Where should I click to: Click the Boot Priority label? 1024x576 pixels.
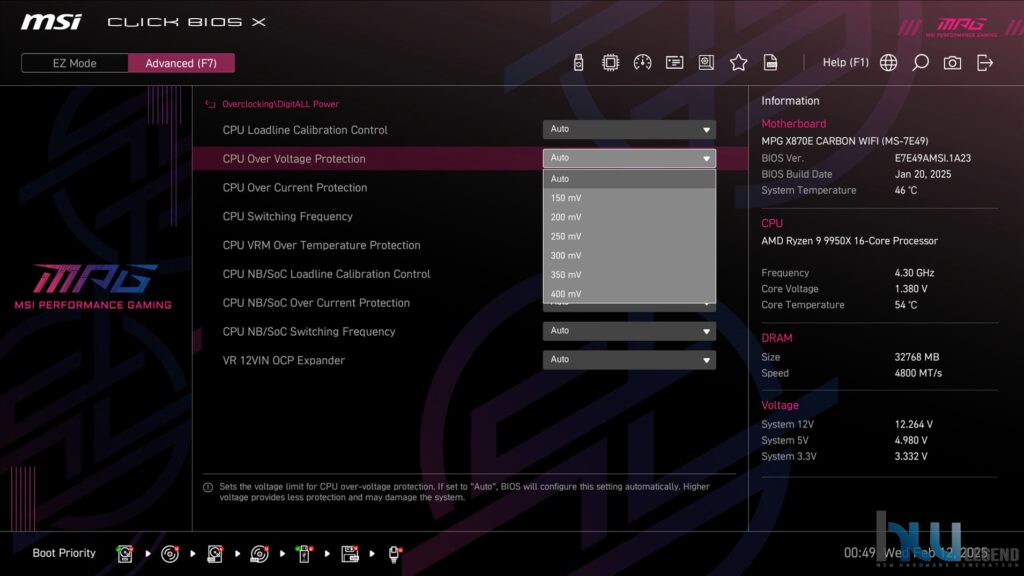click(x=64, y=553)
